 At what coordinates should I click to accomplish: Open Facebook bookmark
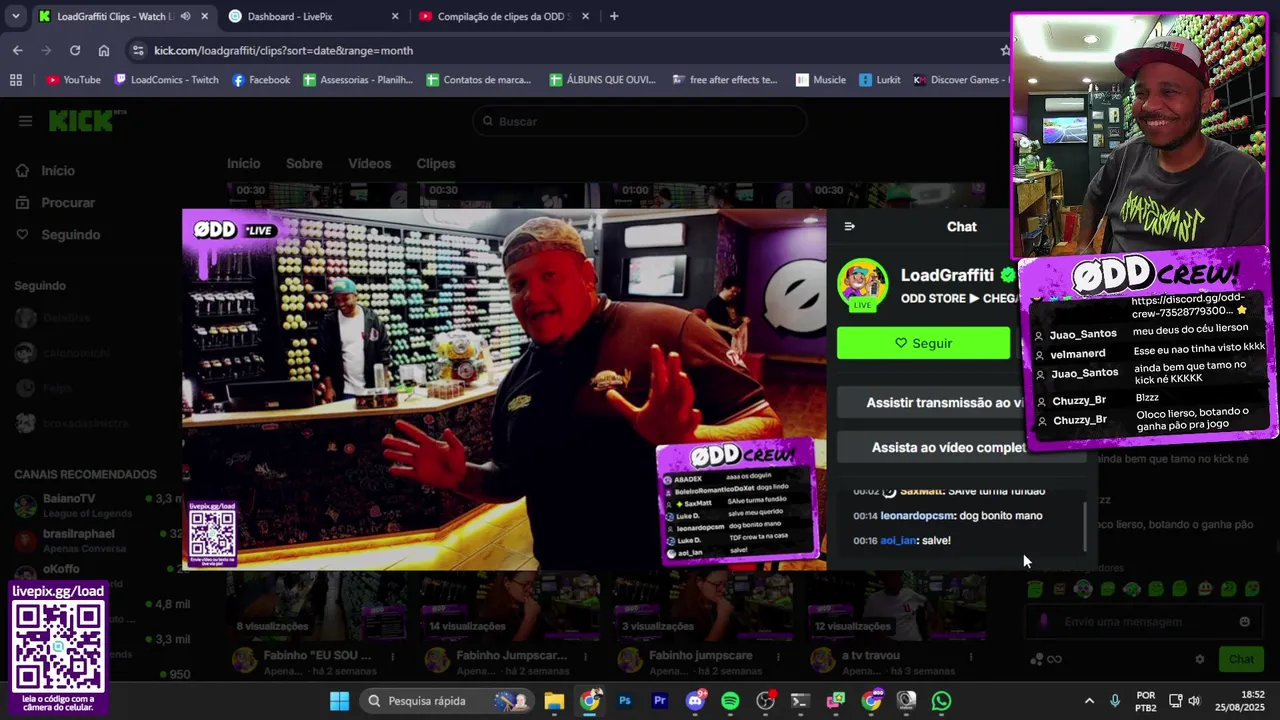tap(261, 80)
